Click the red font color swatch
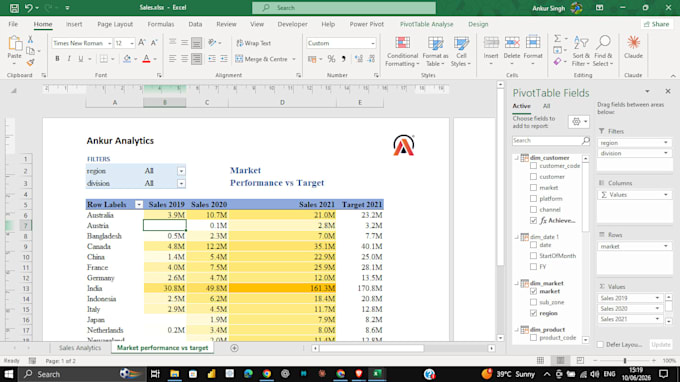The height and width of the screenshot is (382, 680). tap(146, 59)
